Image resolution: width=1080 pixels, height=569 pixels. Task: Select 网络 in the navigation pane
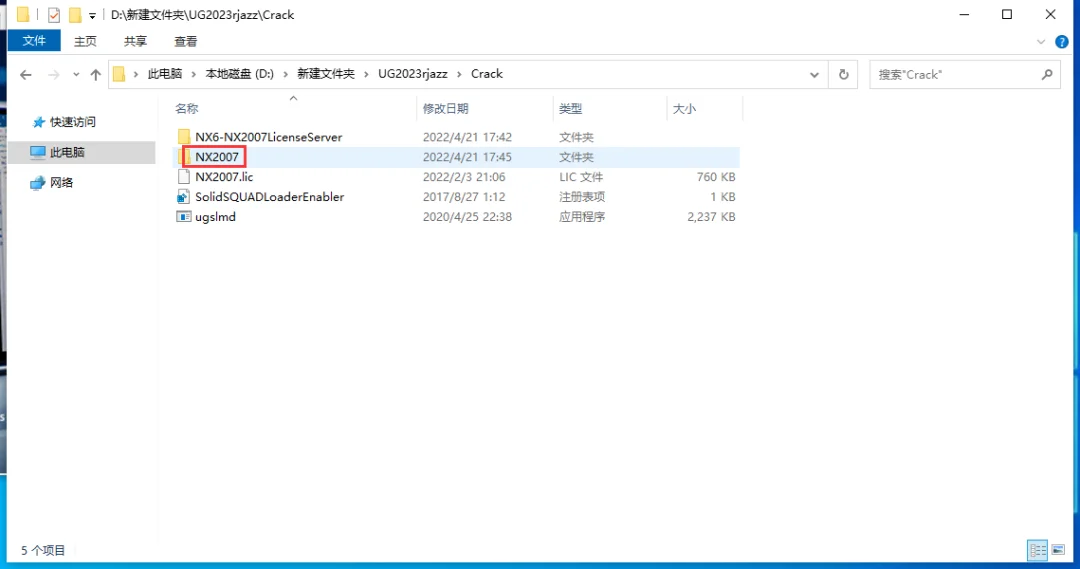point(61,183)
